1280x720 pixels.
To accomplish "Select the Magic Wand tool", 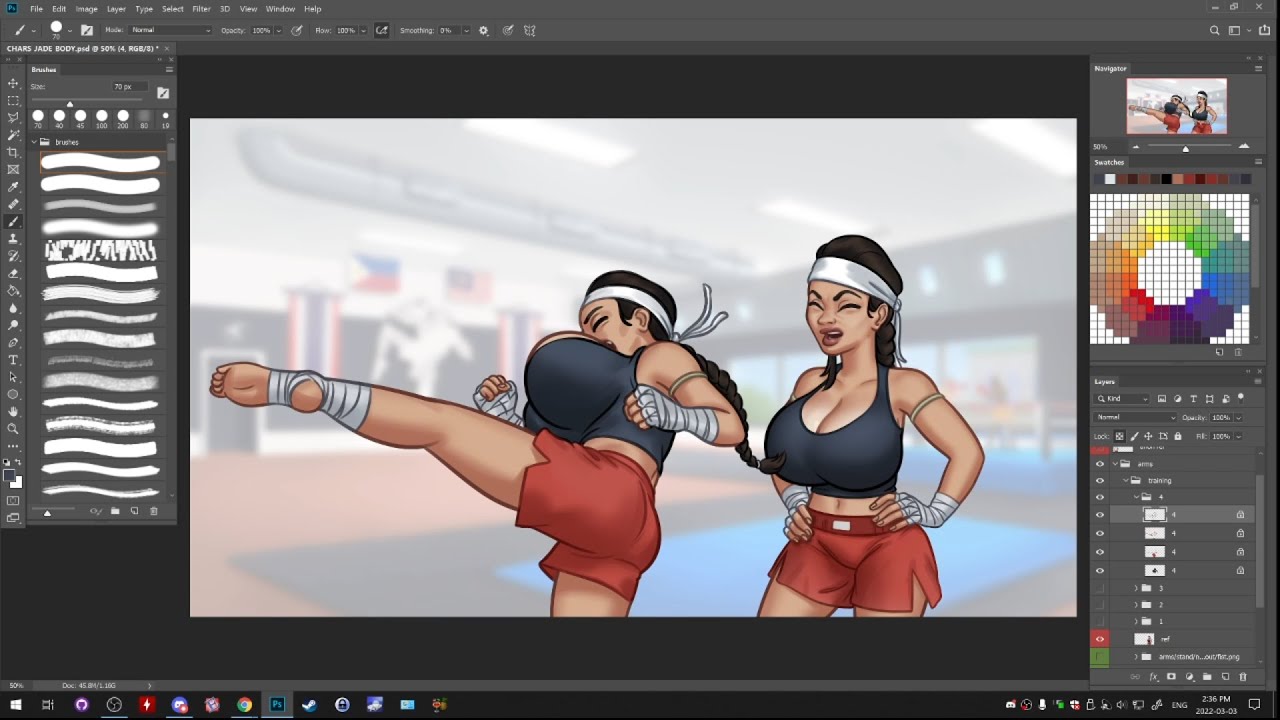I will [13, 134].
